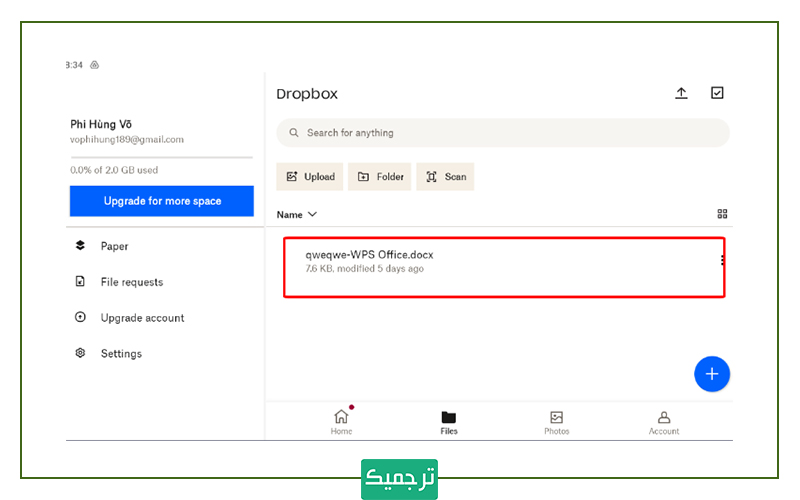Open Paper in the sidebar

(114, 246)
